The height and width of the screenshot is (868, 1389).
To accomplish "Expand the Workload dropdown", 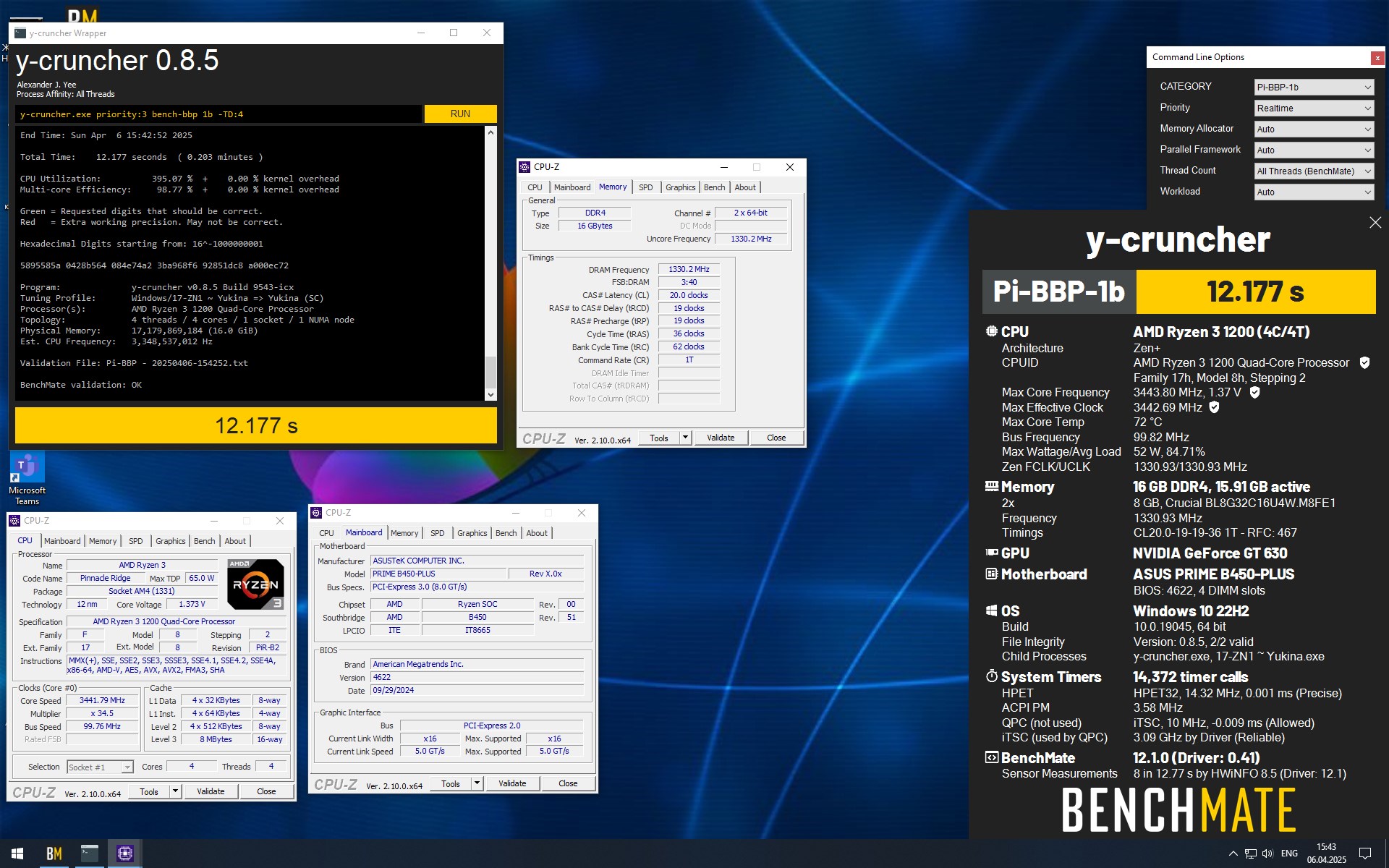I will pos(1314,192).
